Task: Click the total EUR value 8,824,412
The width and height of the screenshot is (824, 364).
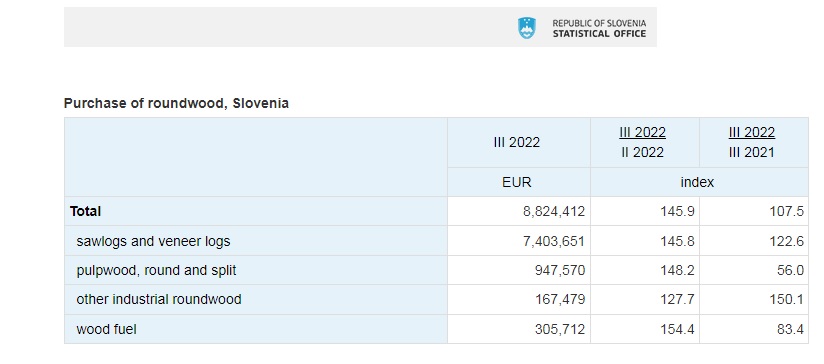Action: [554, 212]
